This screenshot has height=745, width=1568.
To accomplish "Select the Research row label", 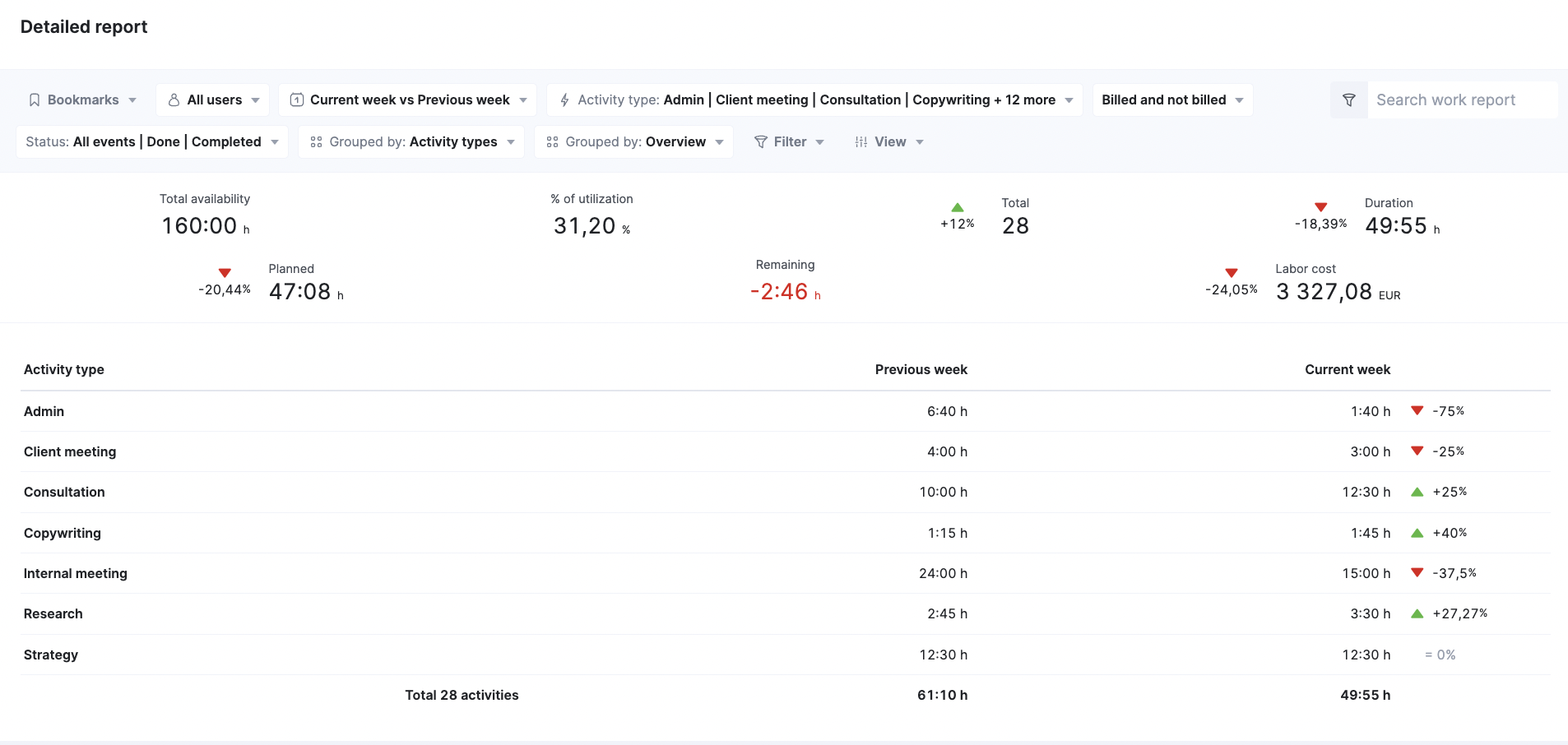I will (x=53, y=613).
